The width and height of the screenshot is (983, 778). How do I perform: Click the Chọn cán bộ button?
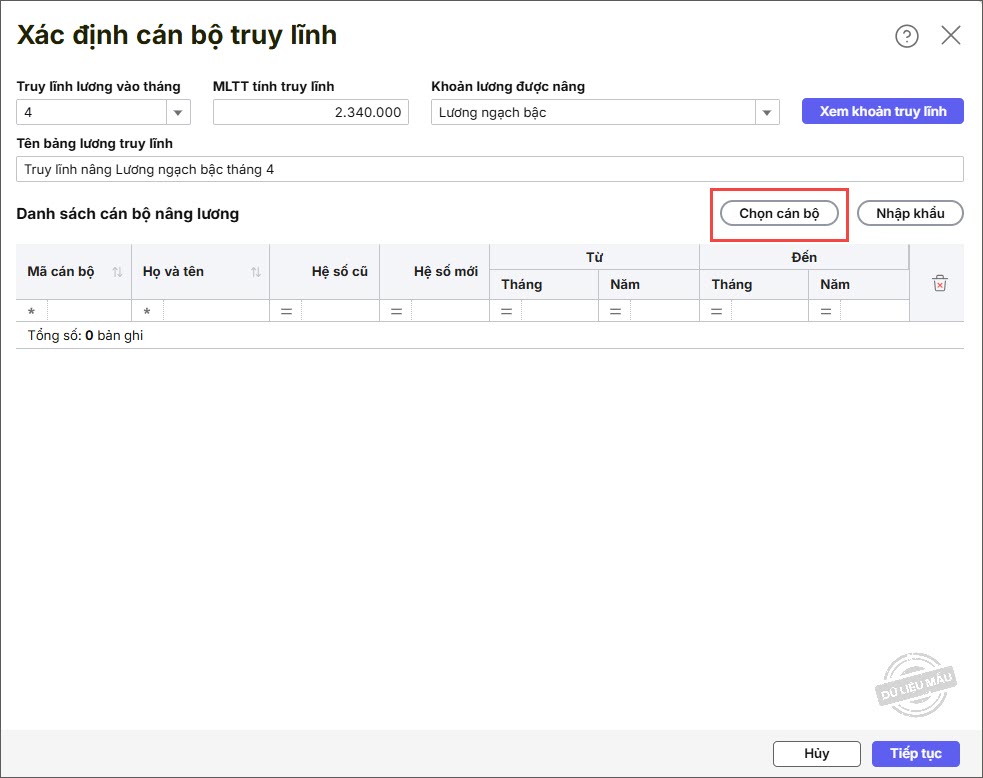(x=779, y=213)
